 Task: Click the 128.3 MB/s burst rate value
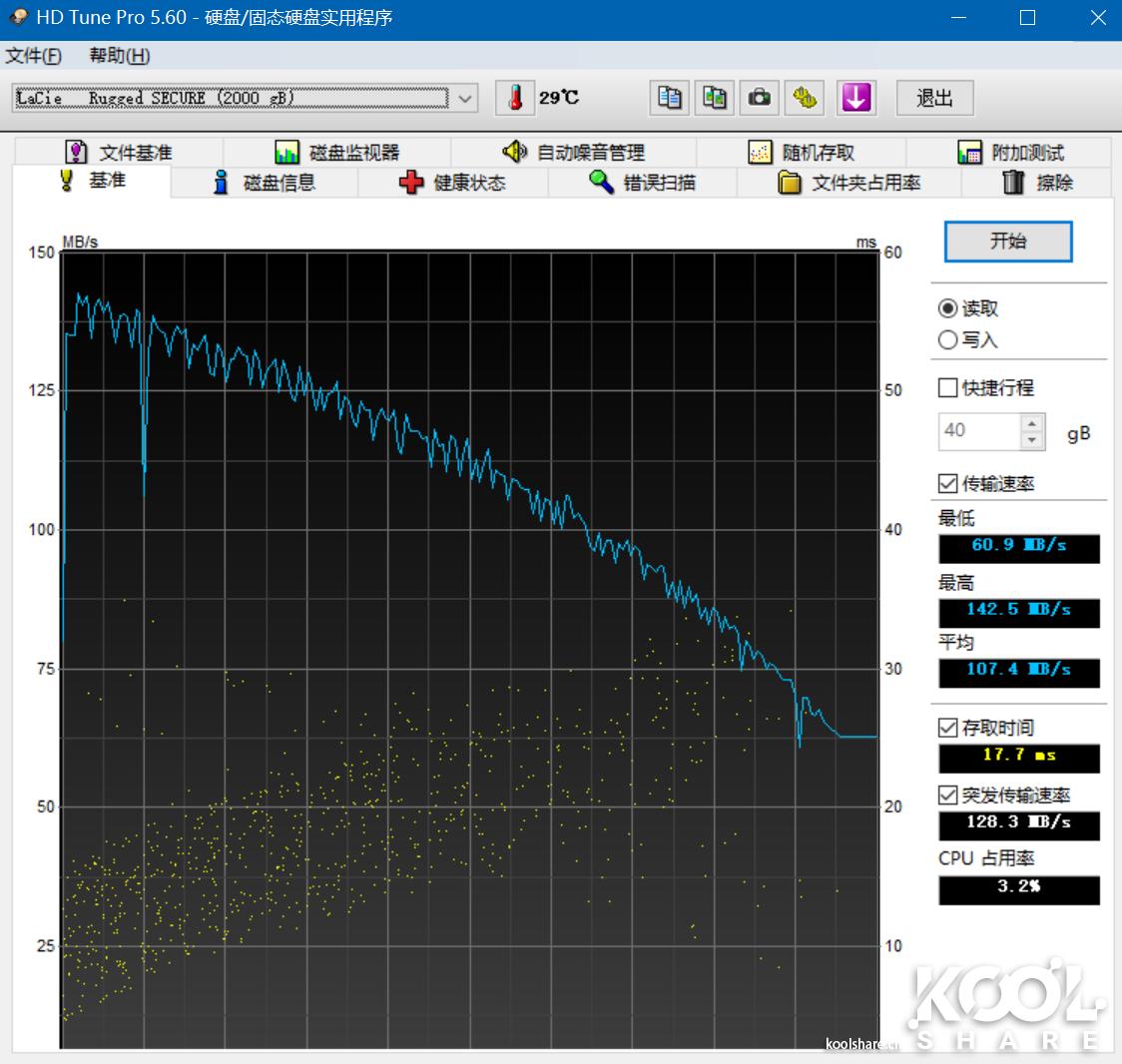click(x=1019, y=825)
